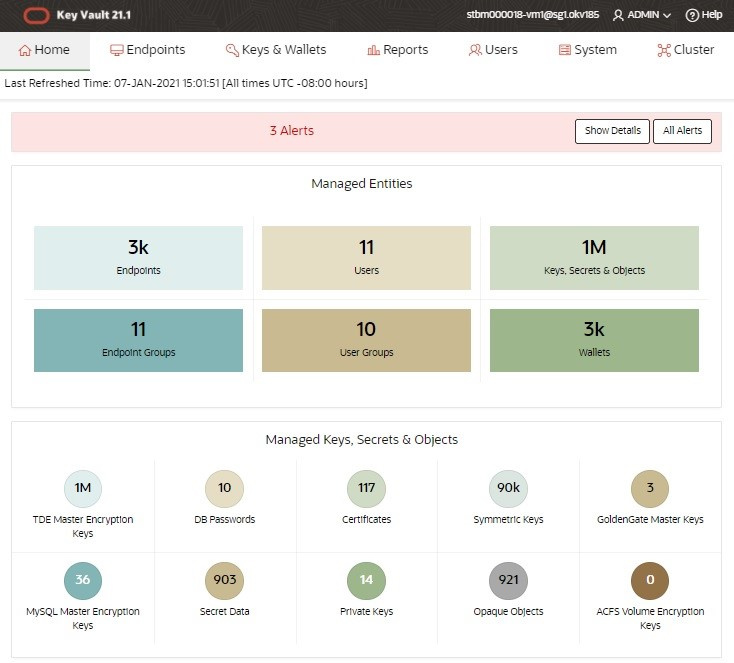Viewport: 734px width, 663px height.
Task: Click the Endpoints monitor icon
Action: [x=117, y=50]
